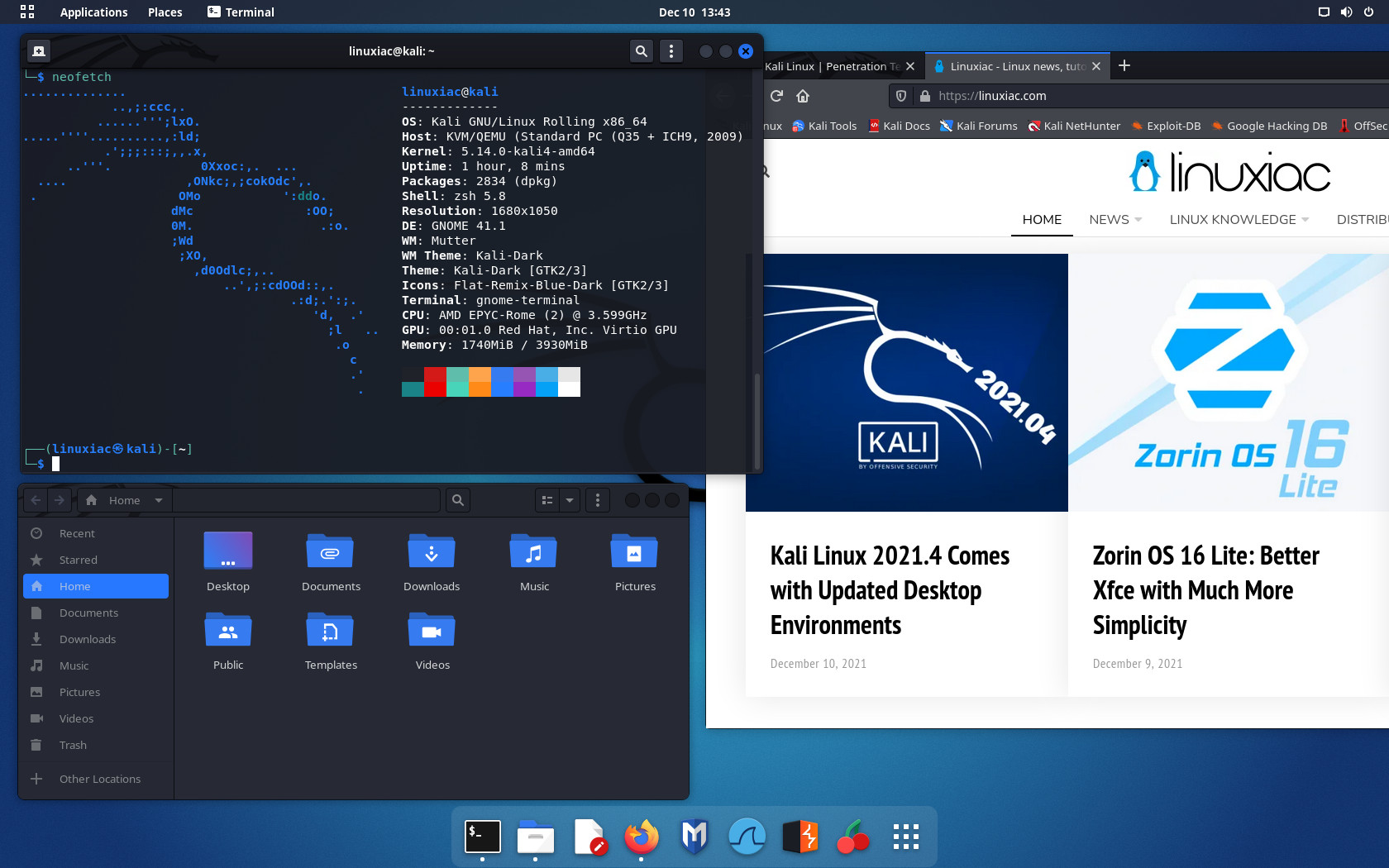Open Files manager dock icon
Viewport: 1389px width, 868px height.
coord(536,837)
